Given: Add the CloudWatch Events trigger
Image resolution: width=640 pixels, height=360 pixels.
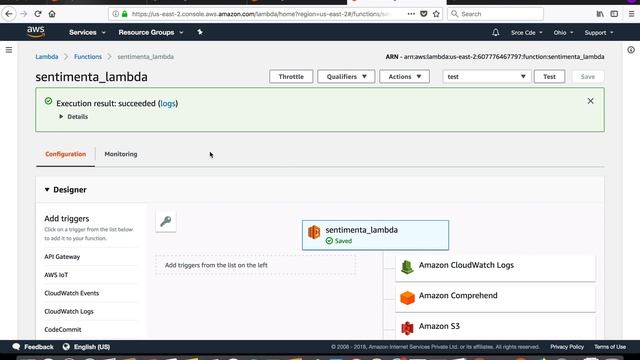Looking at the screenshot, I should click(71, 293).
